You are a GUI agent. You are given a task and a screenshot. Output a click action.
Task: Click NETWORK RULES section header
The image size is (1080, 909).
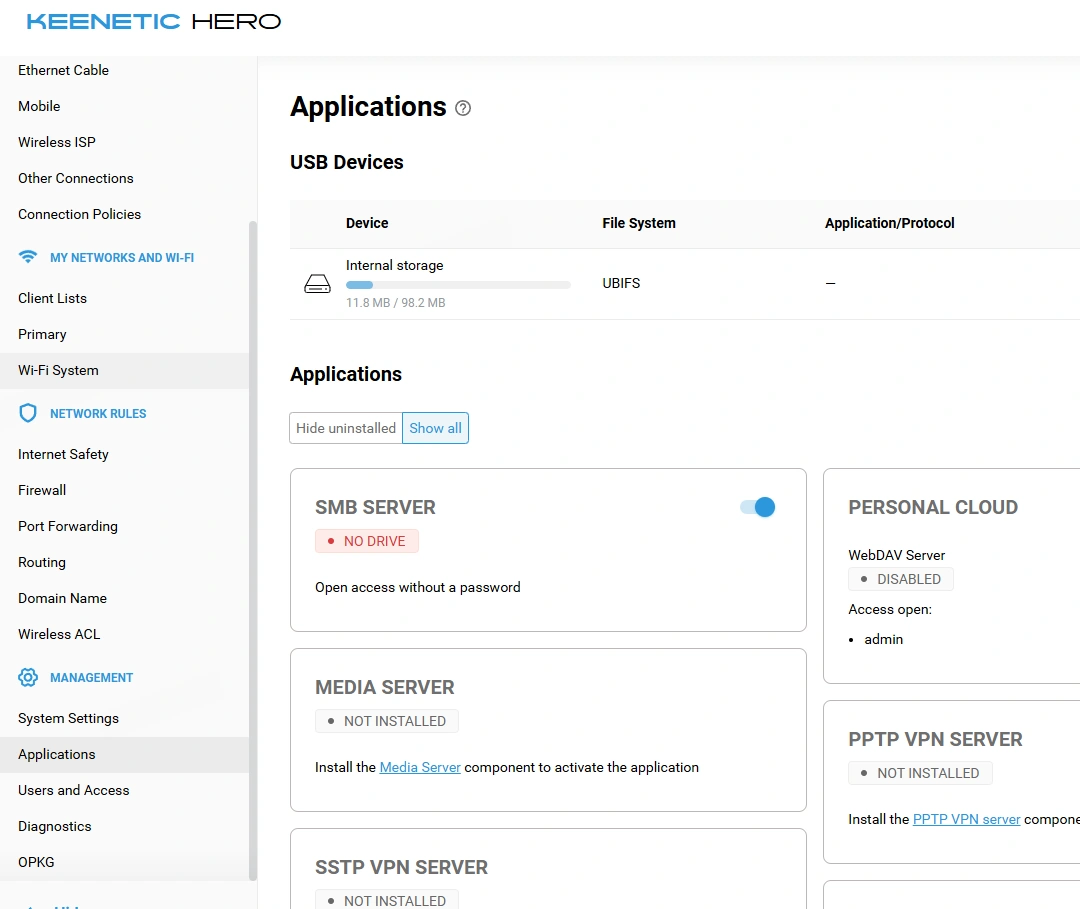98,414
